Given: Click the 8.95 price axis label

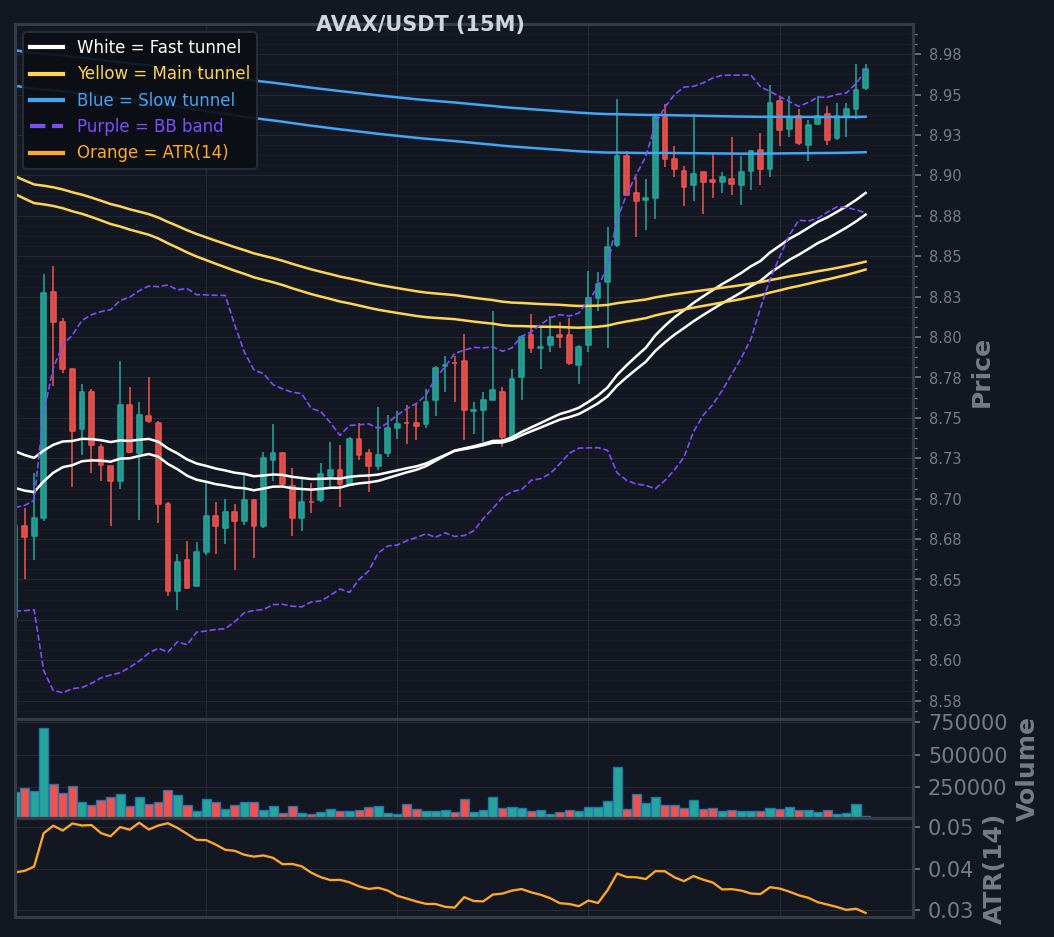Looking at the screenshot, I should tap(945, 95).
